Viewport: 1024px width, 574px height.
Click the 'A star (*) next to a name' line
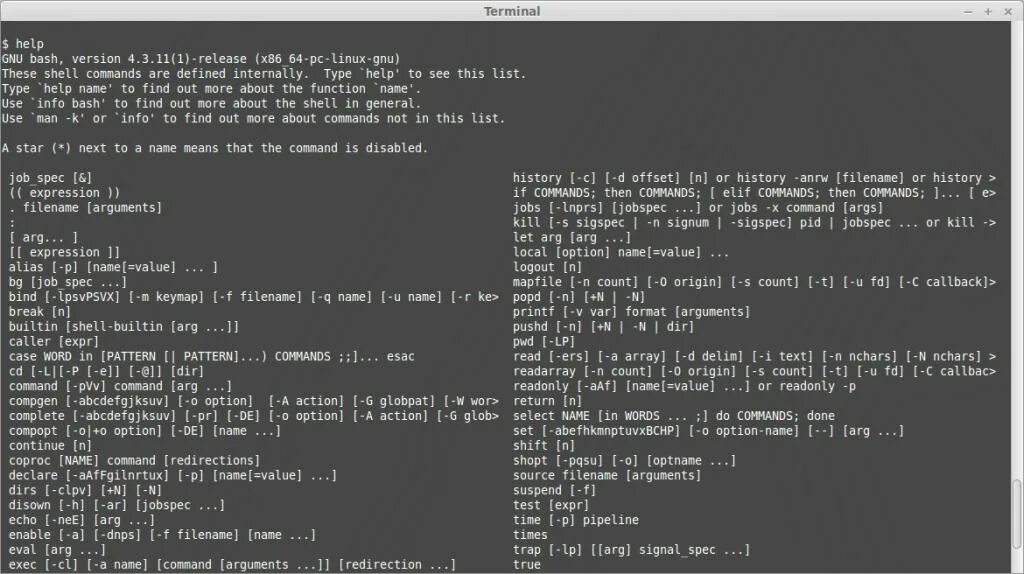(x=214, y=148)
